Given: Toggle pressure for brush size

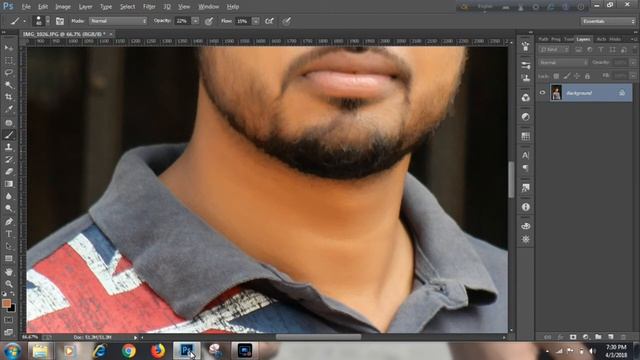Looking at the screenshot, I should pyautogui.click(x=287, y=21).
